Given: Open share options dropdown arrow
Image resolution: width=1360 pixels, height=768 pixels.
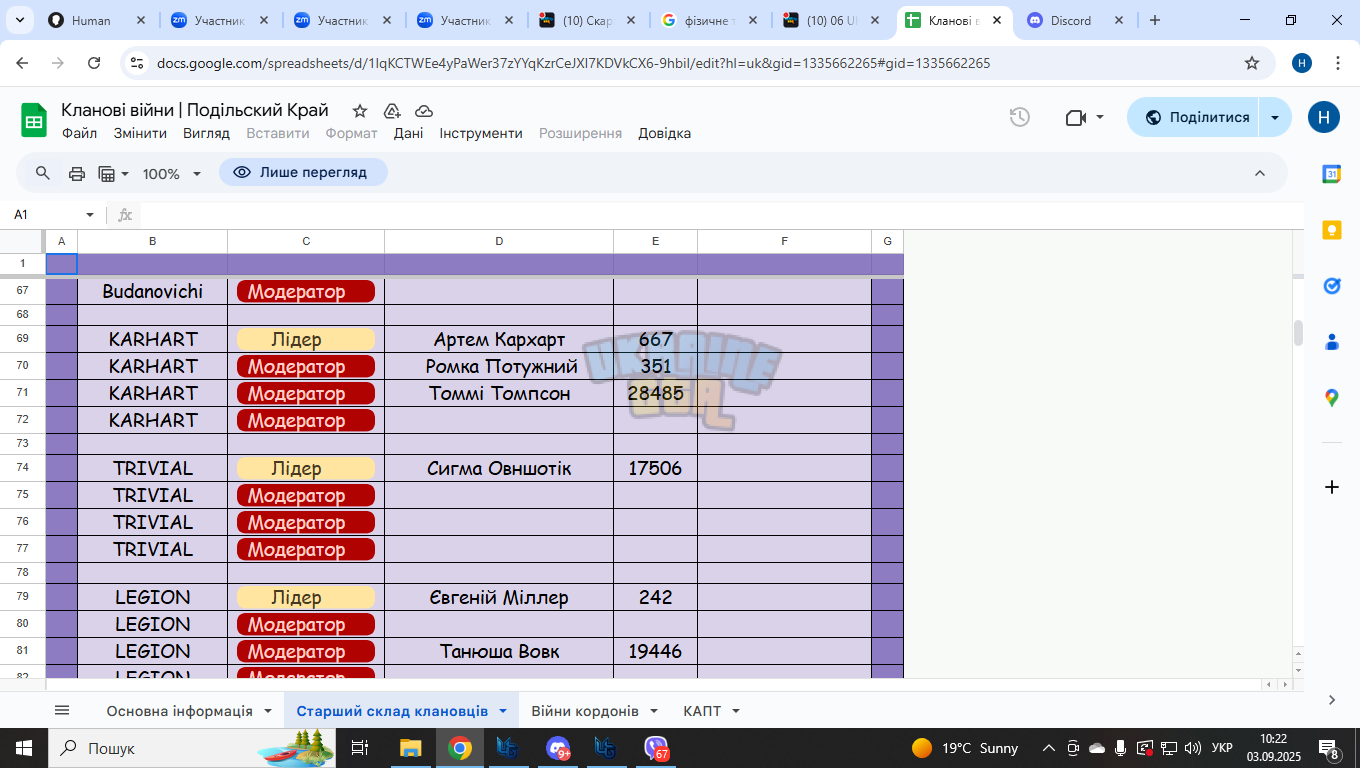Looking at the screenshot, I should point(1275,117).
